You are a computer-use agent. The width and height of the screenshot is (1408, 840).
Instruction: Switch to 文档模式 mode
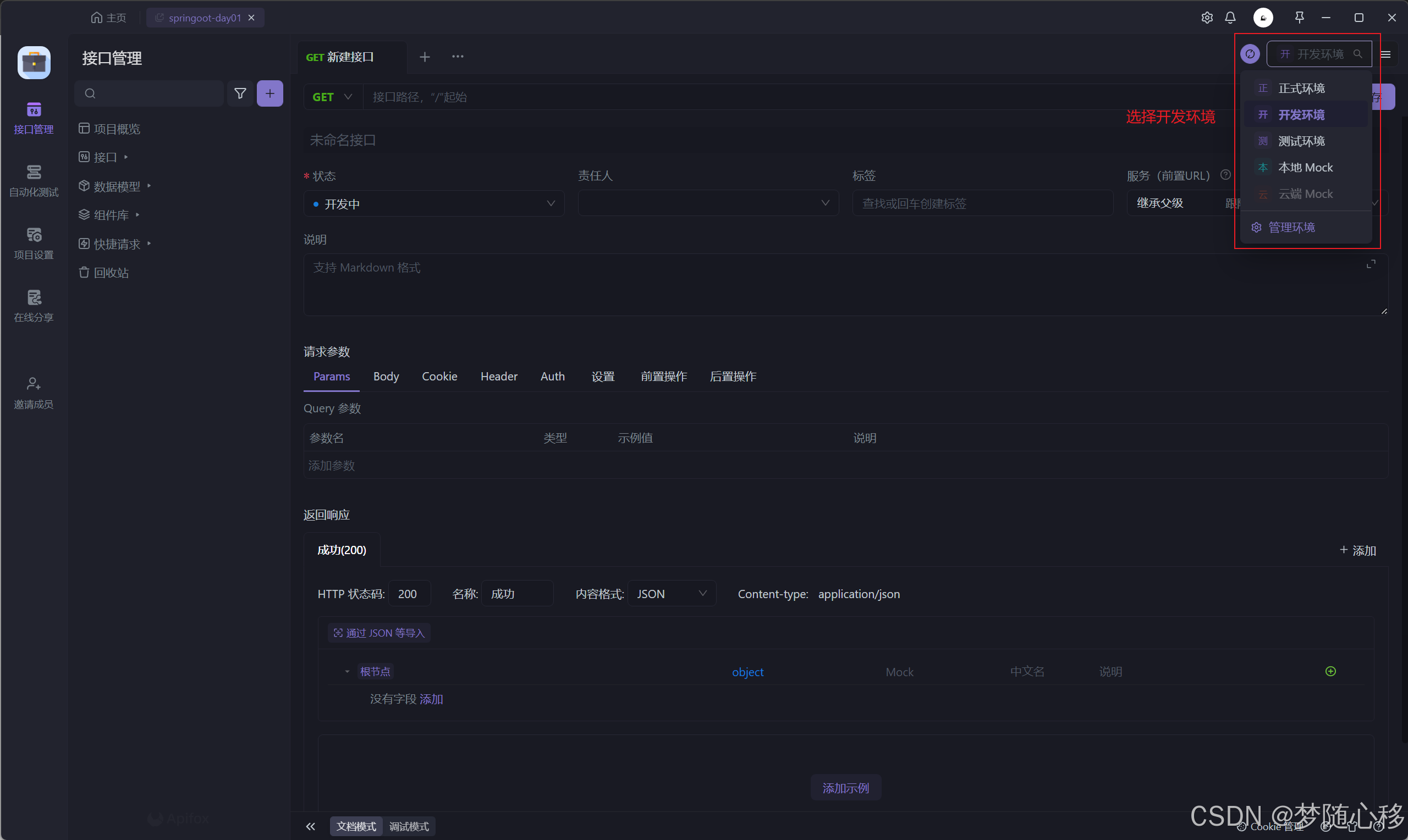(x=356, y=826)
